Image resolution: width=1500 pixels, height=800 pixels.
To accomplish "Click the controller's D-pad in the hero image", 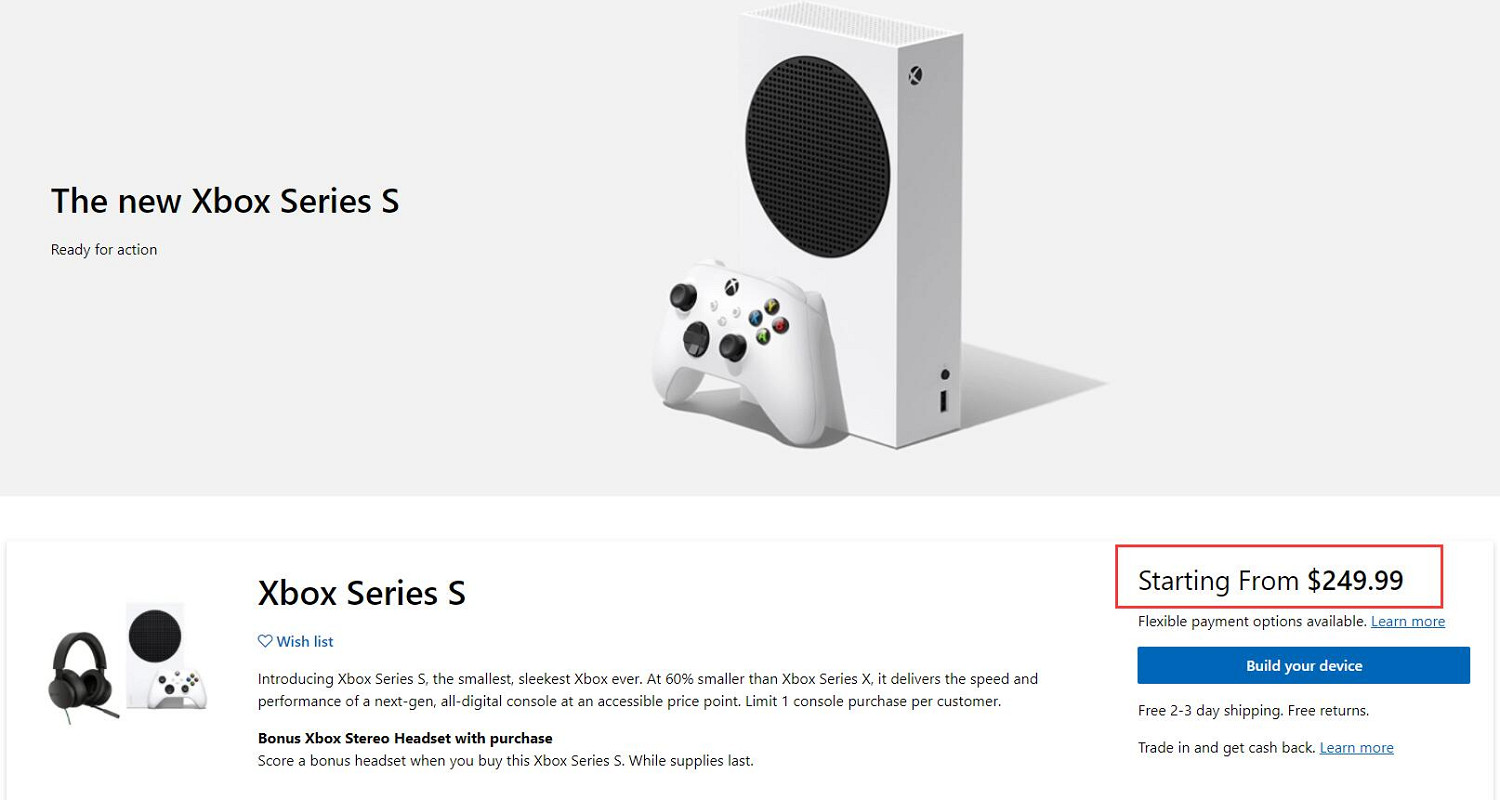I will click(x=696, y=338).
